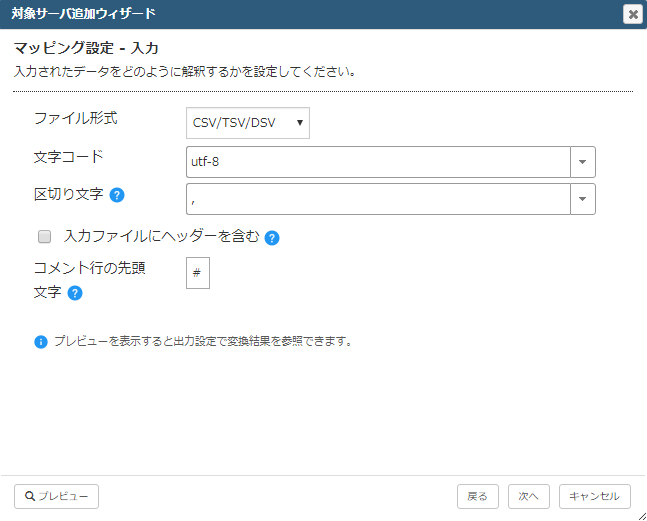Expand the 区切り文字 dropdown arrow
The width and height of the screenshot is (647, 521).
tap(583, 199)
